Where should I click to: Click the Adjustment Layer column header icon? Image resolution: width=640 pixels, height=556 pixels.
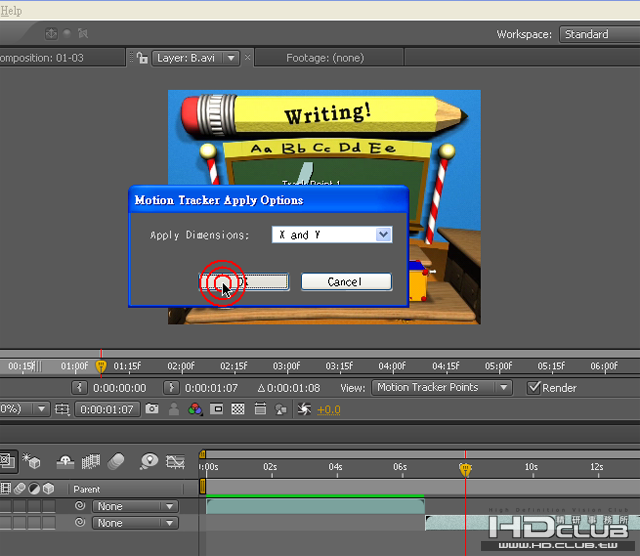click(x=34, y=489)
